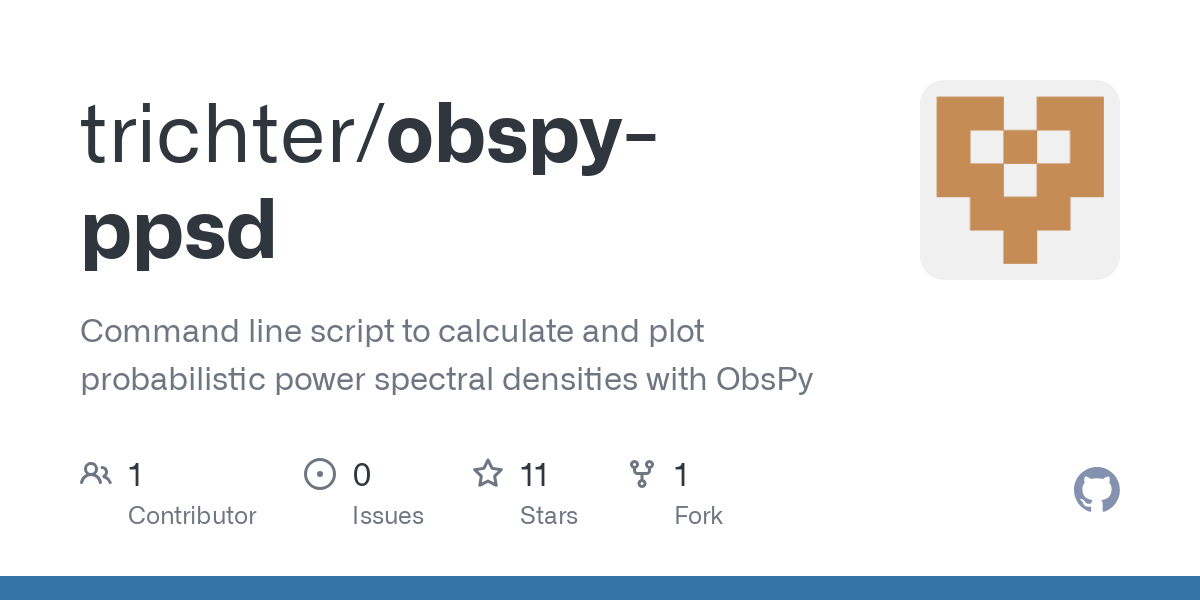The width and height of the screenshot is (1200, 600).
Task: Click the orange pixel avatar image
Action: point(1020,180)
